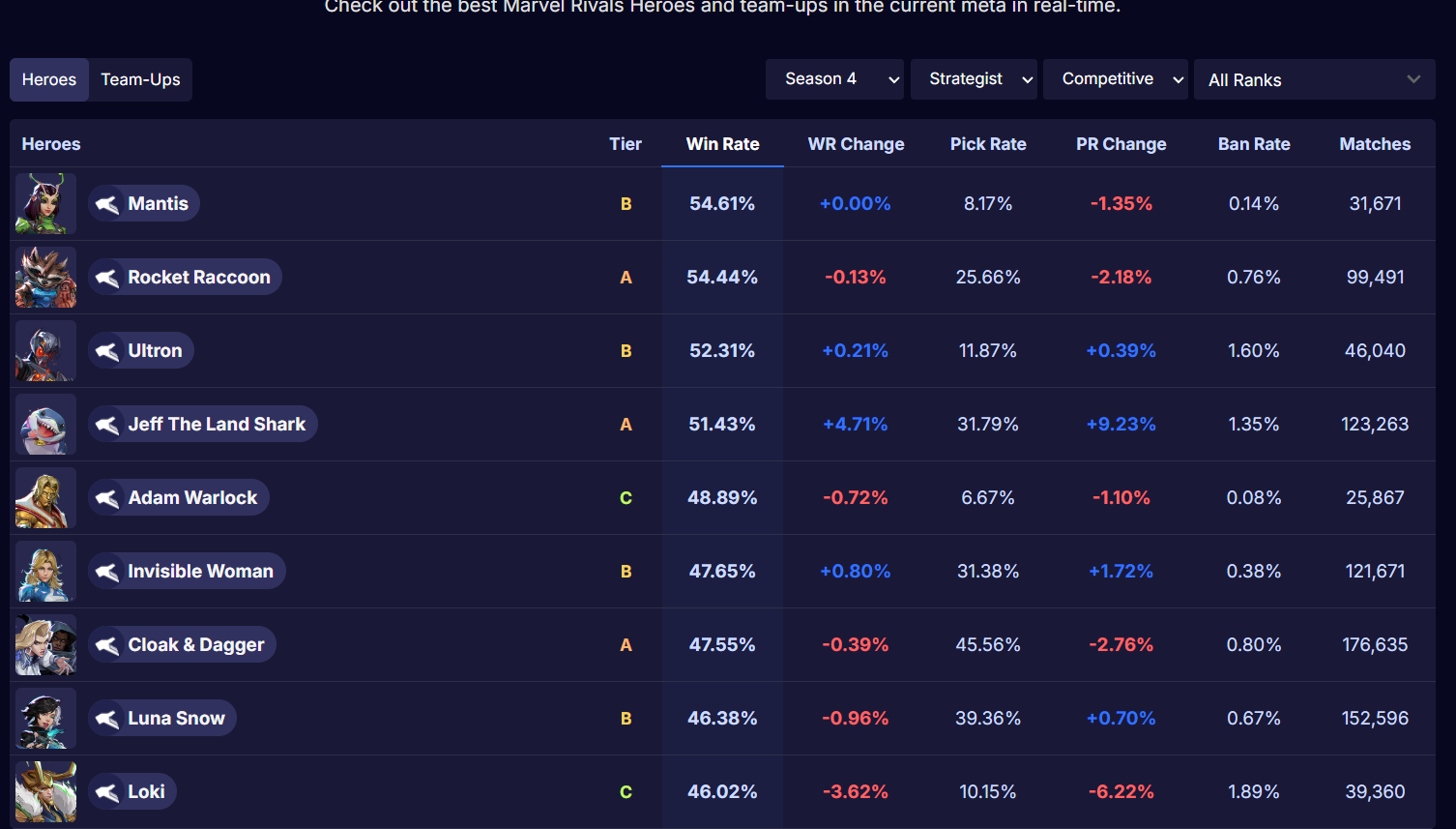Open Cloak & Dagger hero portrait
This screenshot has width=1456, height=829.
pos(45,644)
